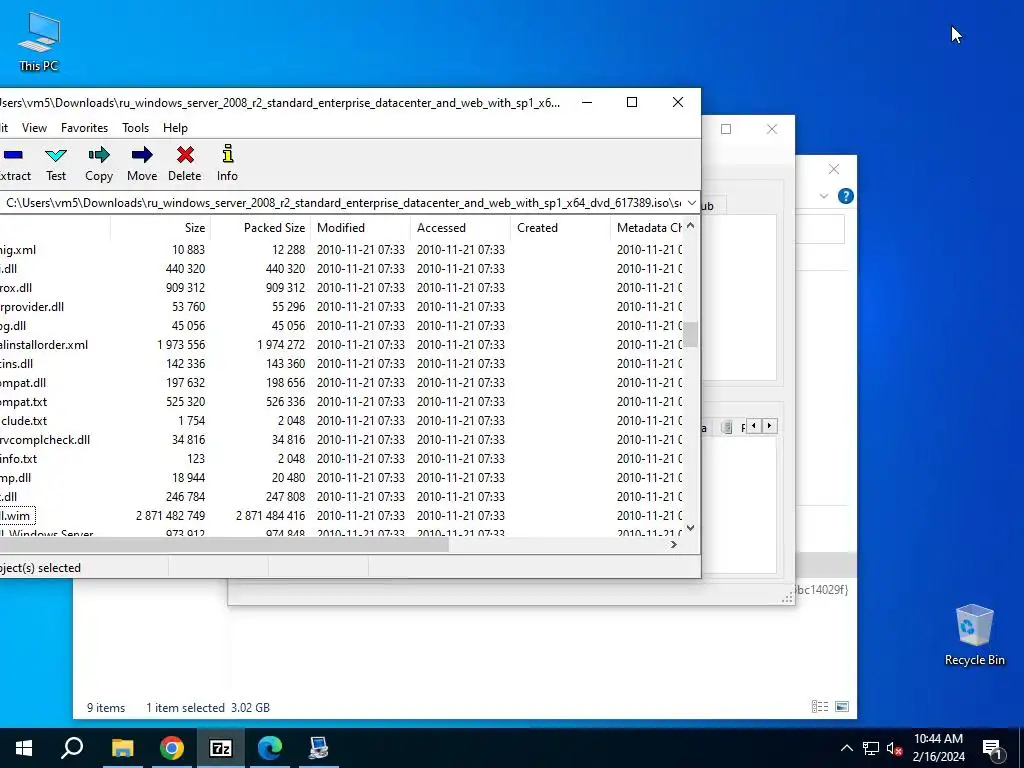Select the file row ending in tins.dll

coord(341,364)
